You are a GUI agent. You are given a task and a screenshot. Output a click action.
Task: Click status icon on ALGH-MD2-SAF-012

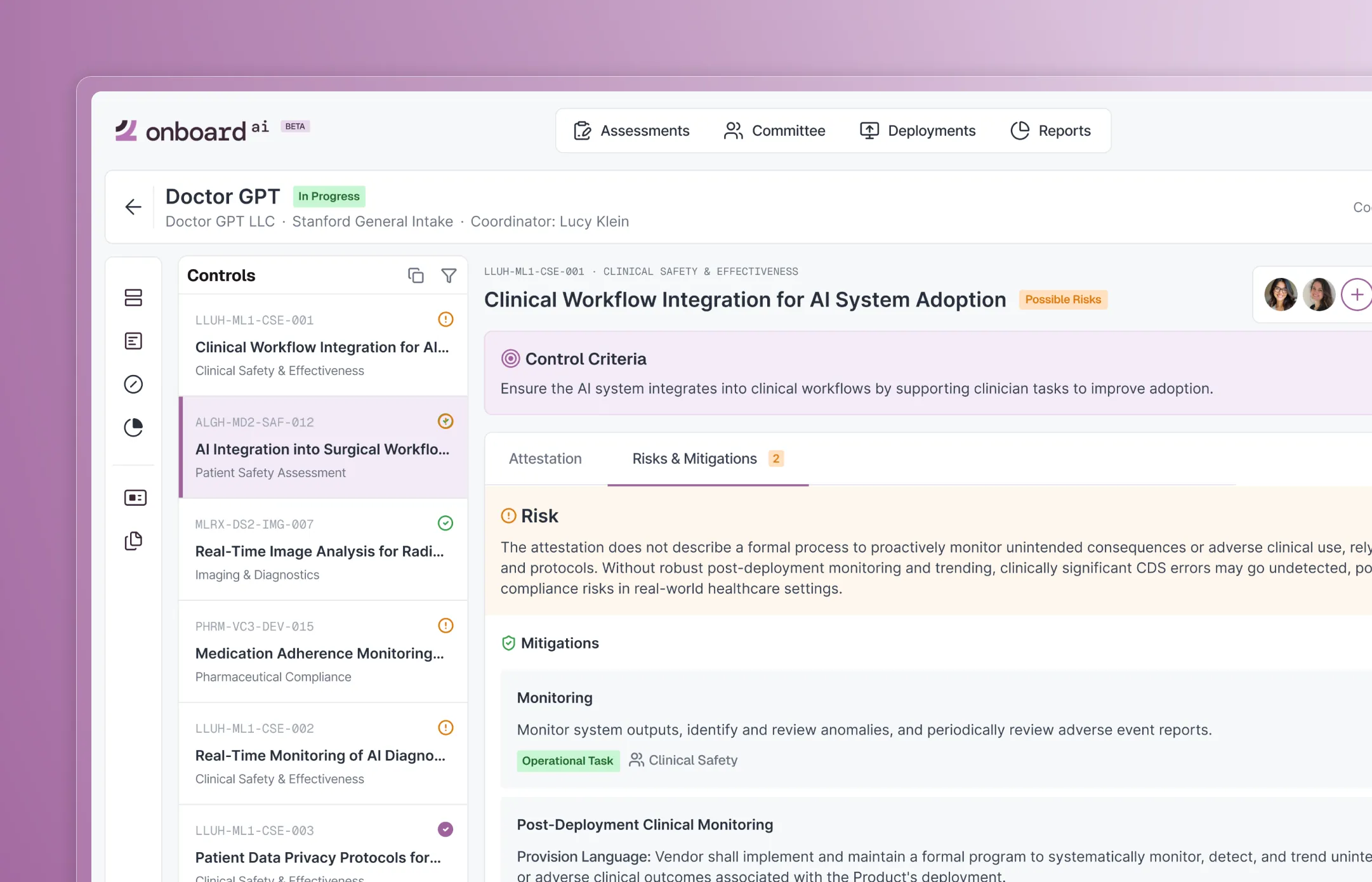(445, 421)
